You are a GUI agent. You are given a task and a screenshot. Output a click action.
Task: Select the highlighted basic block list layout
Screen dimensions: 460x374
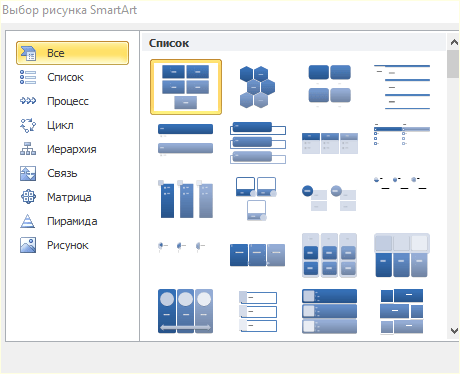point(186,87)
